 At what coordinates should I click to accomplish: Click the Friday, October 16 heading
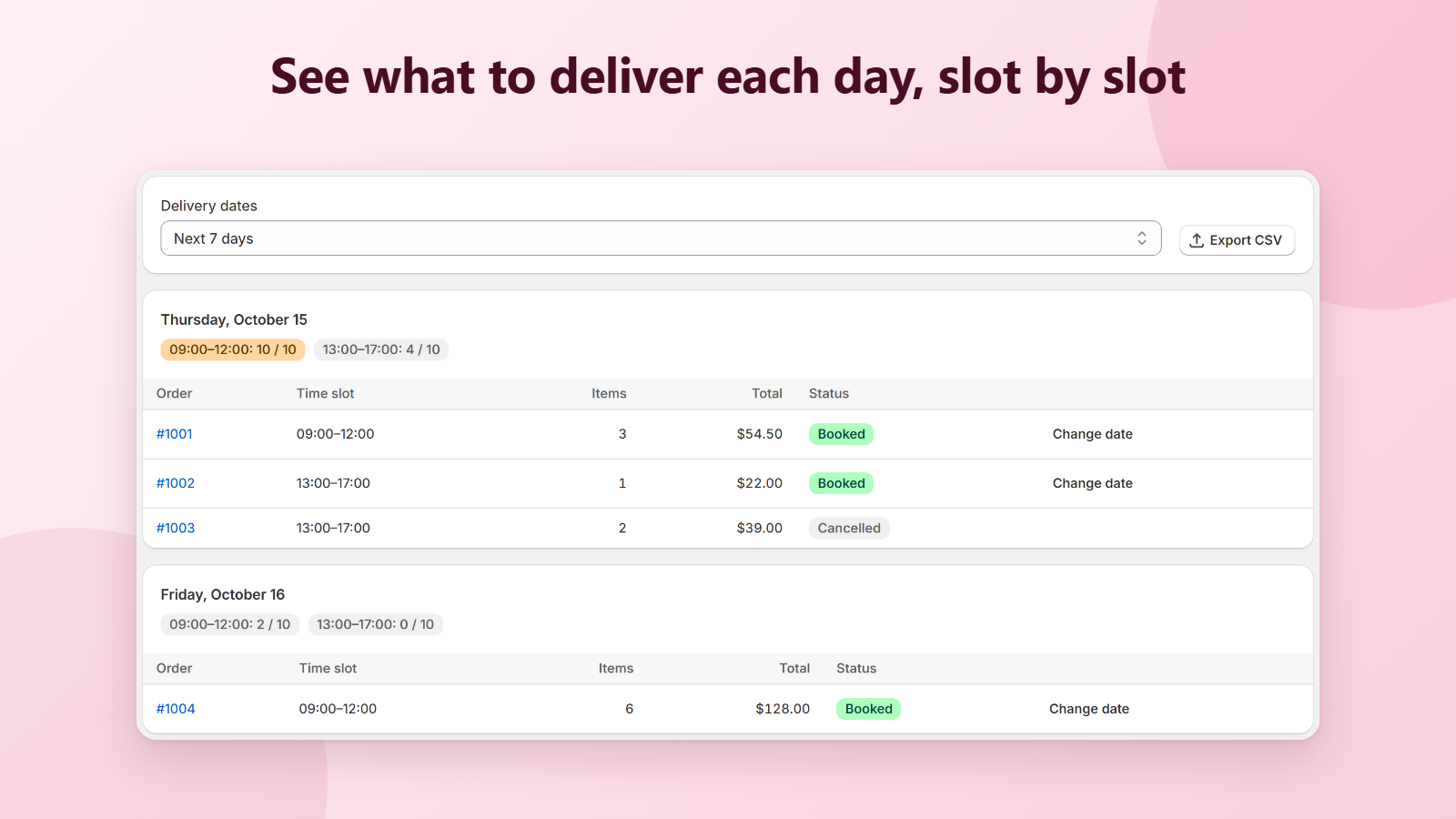(223, 594)
